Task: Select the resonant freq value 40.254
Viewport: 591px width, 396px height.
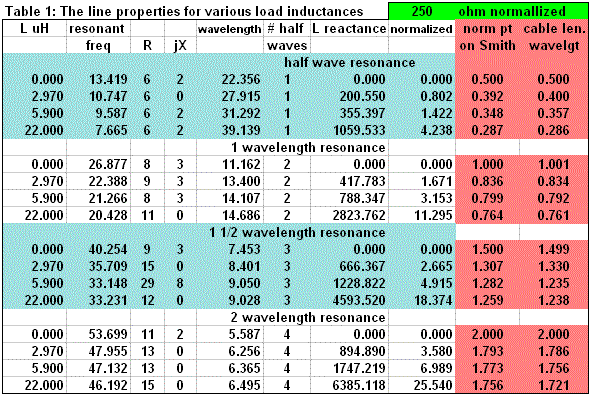Action: point(108,249)
